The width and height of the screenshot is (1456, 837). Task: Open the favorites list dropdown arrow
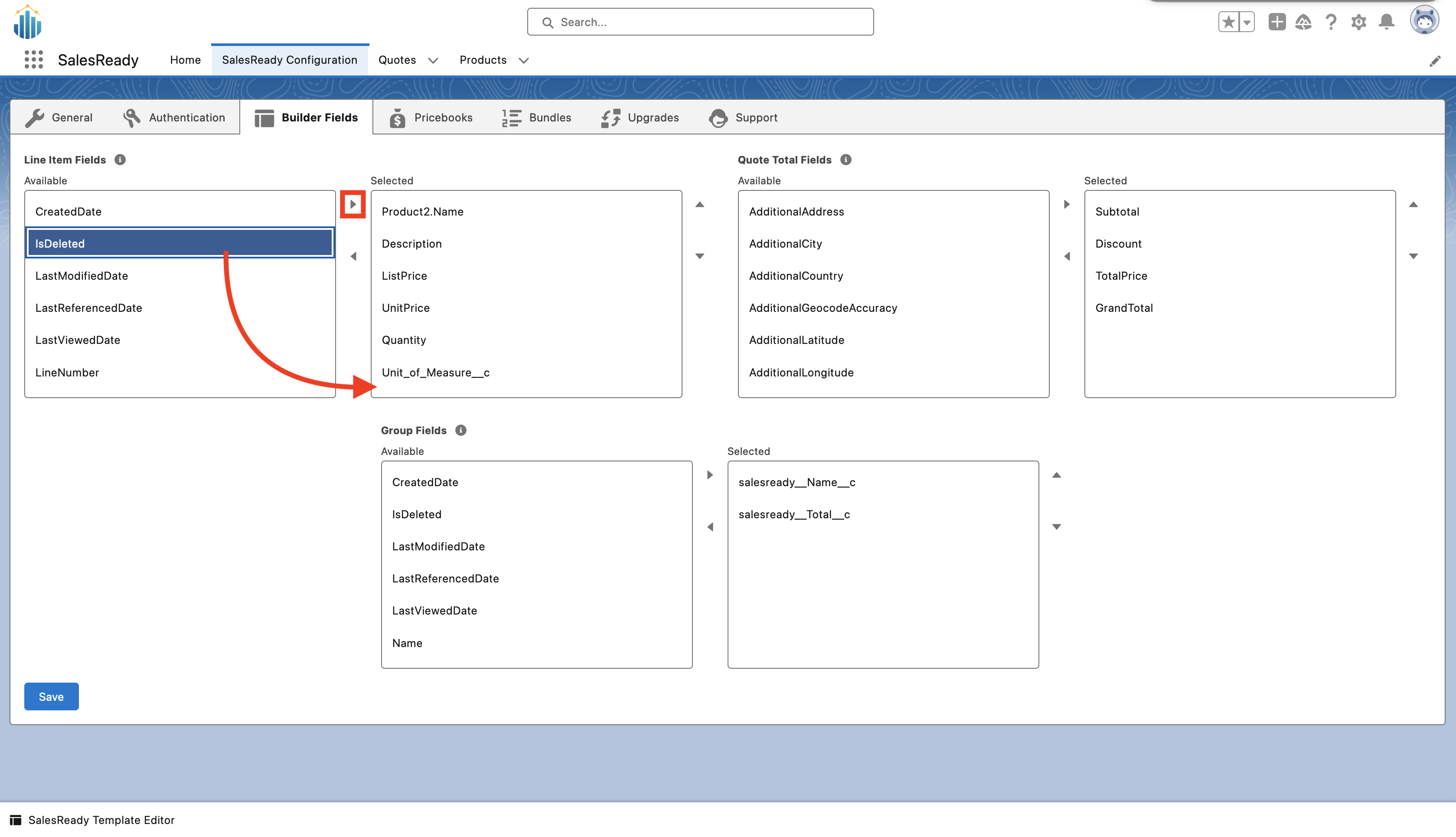click(x=1247, y=22)
